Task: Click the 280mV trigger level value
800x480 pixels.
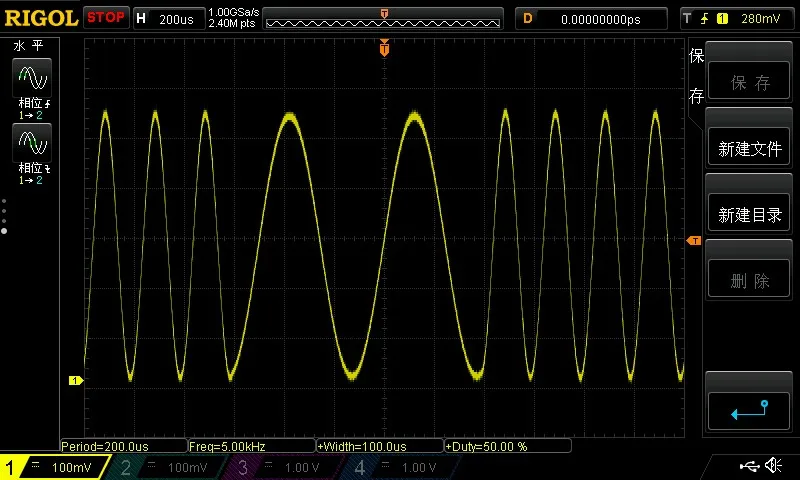Action: 760,19
